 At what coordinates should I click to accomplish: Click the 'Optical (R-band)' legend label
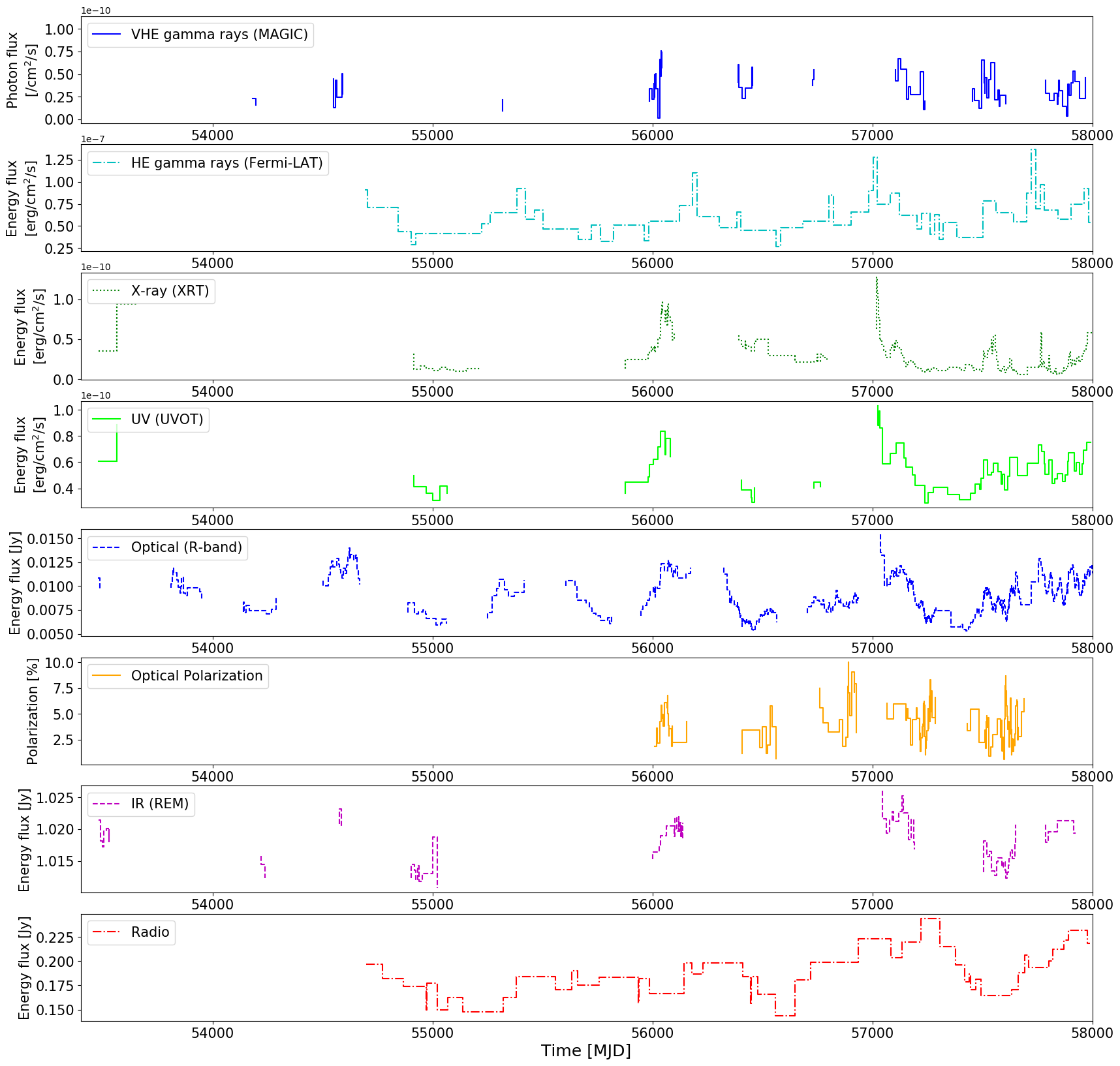[187, 547]
